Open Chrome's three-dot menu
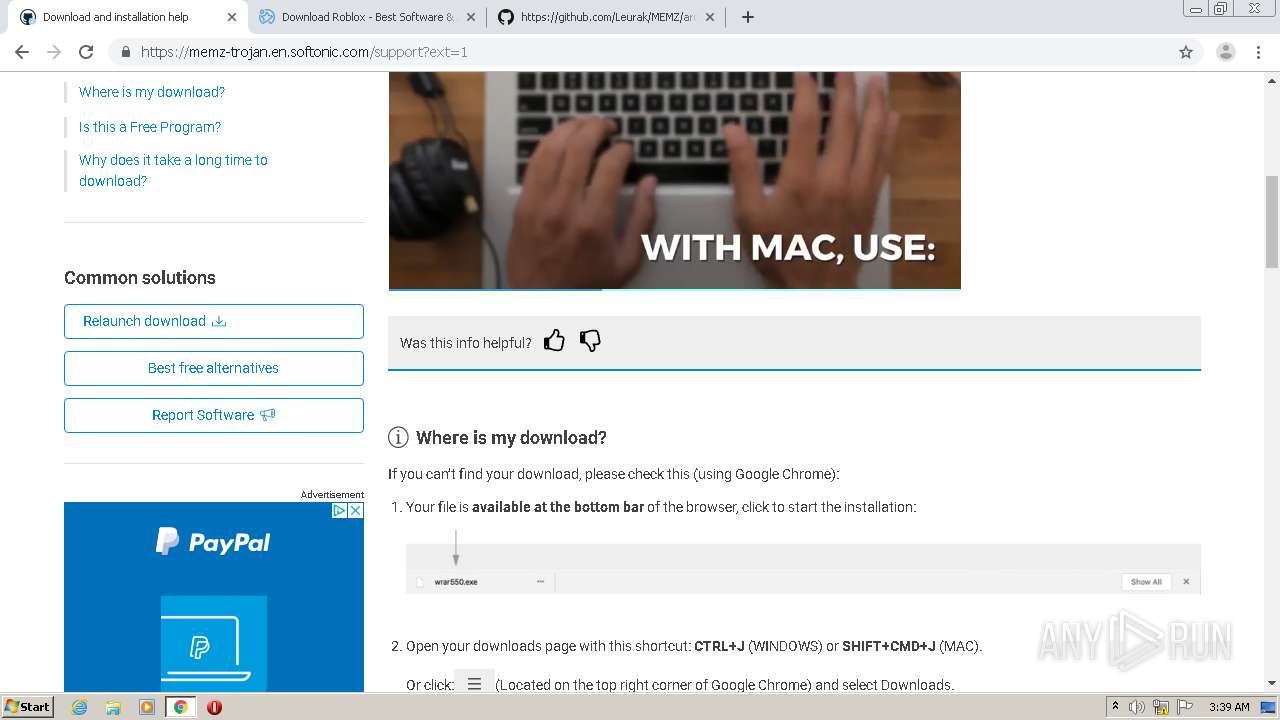Viewport: 1280px width, 720px height. [1258, 52]
